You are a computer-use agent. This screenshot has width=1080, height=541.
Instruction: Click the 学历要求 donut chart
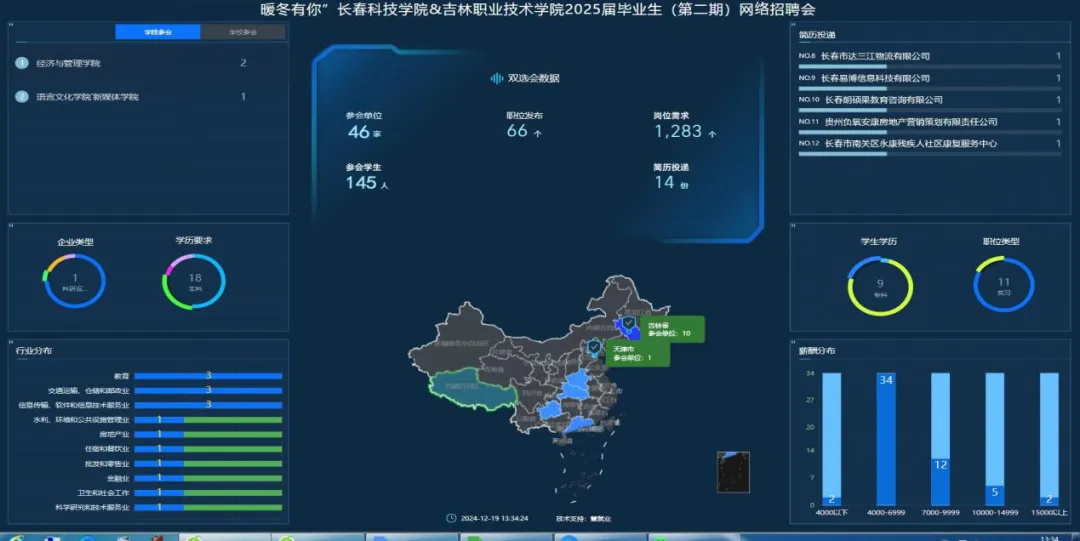coord(194,281)
